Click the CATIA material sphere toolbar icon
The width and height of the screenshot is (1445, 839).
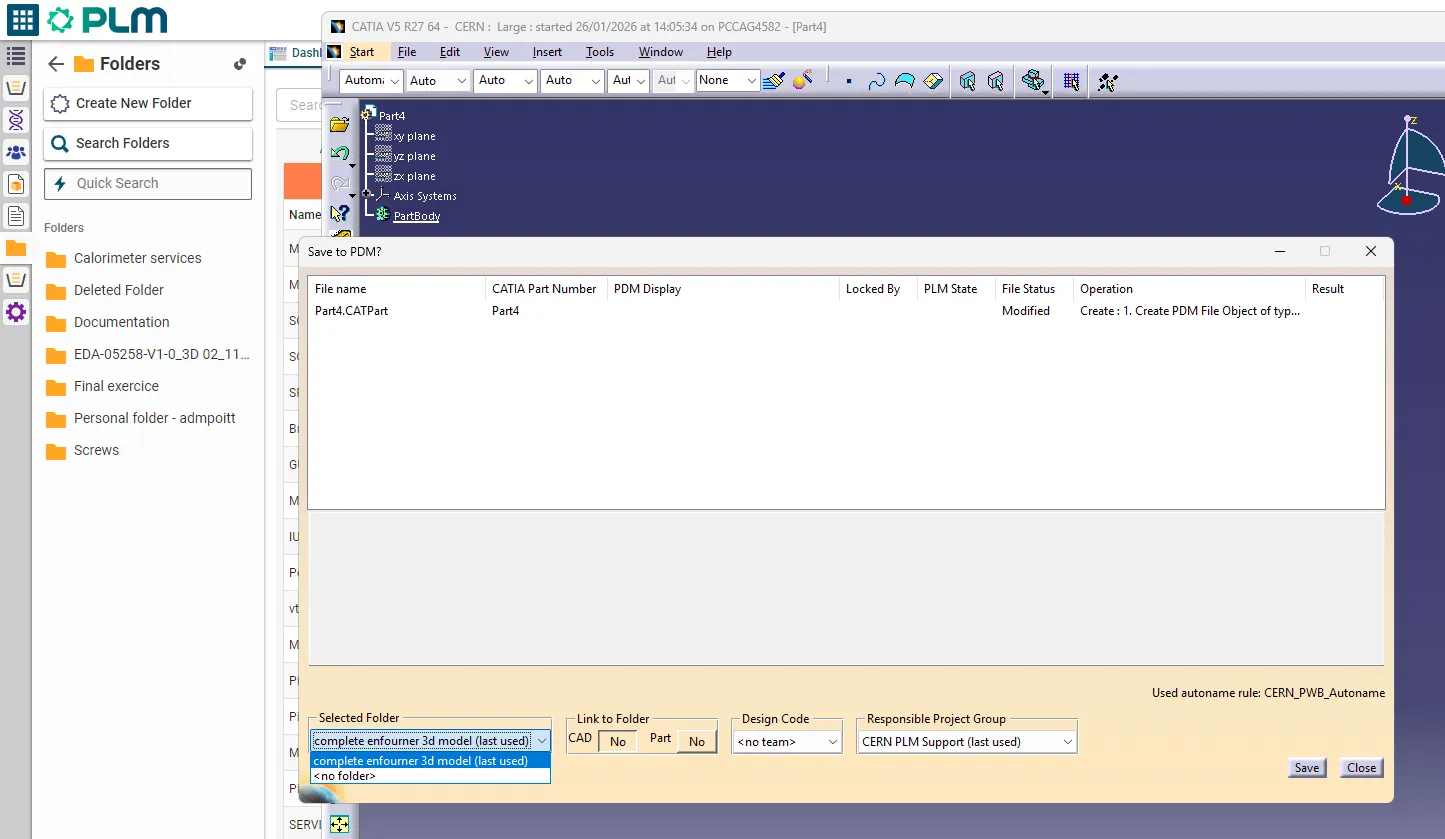point(802,80)
